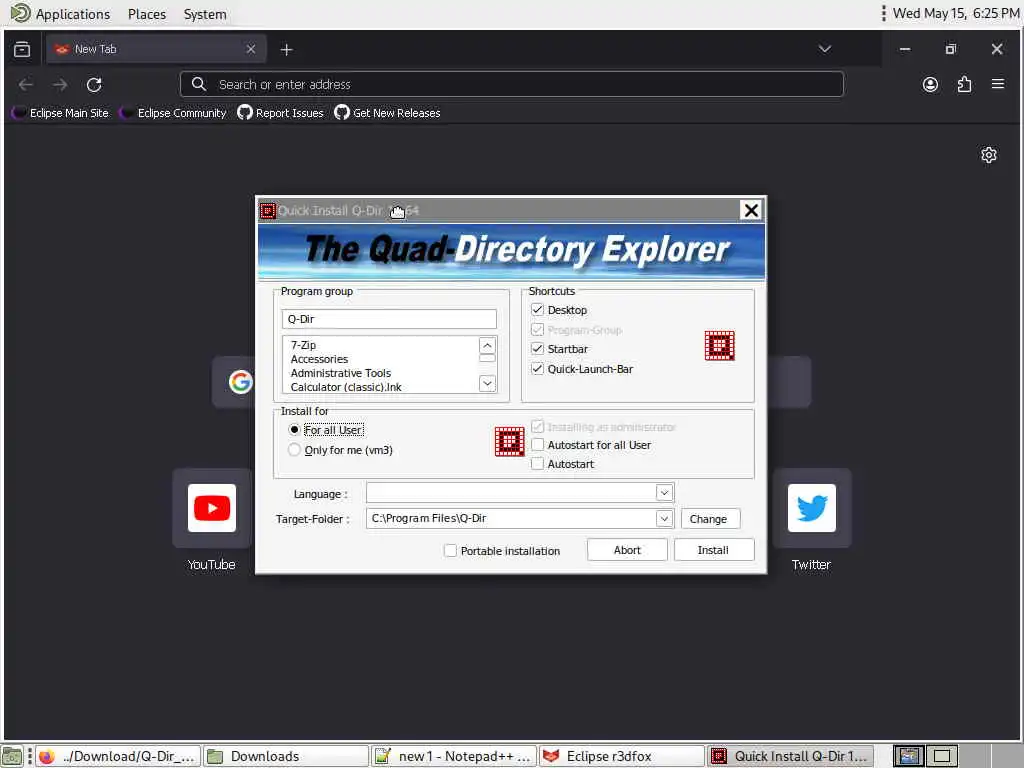Enable the Autostart checkbox
This screenshot has width=1024, height=768.
coord(537,464)
